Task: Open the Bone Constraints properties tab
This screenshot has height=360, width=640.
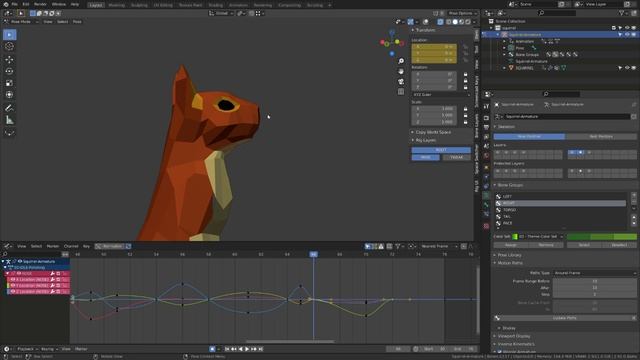Action: [486, 214]
